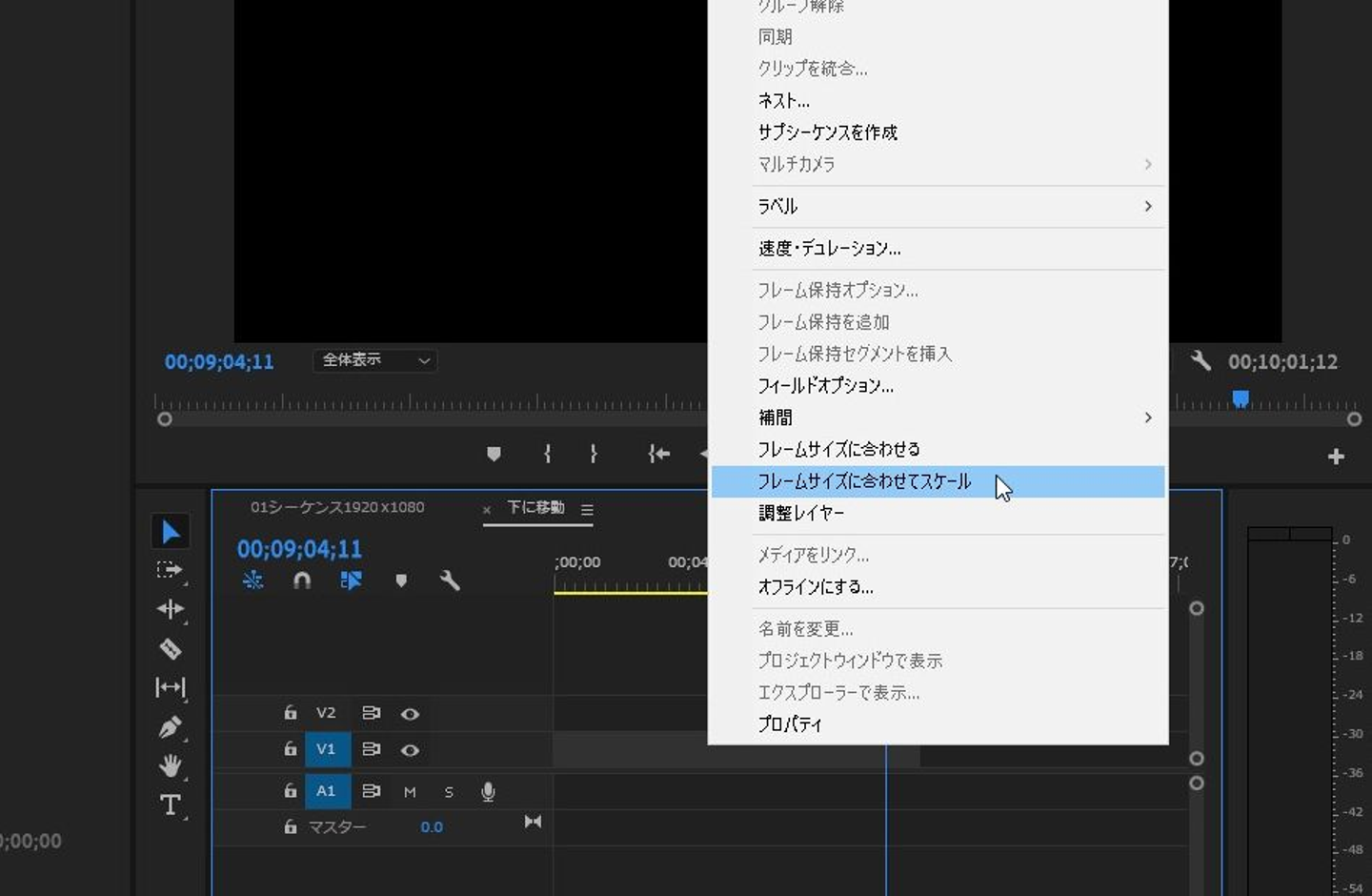Image resolution: width=1372 pixels, height=896 pixels.
Task: Toggle lock on V1 track
Action: 291,749
